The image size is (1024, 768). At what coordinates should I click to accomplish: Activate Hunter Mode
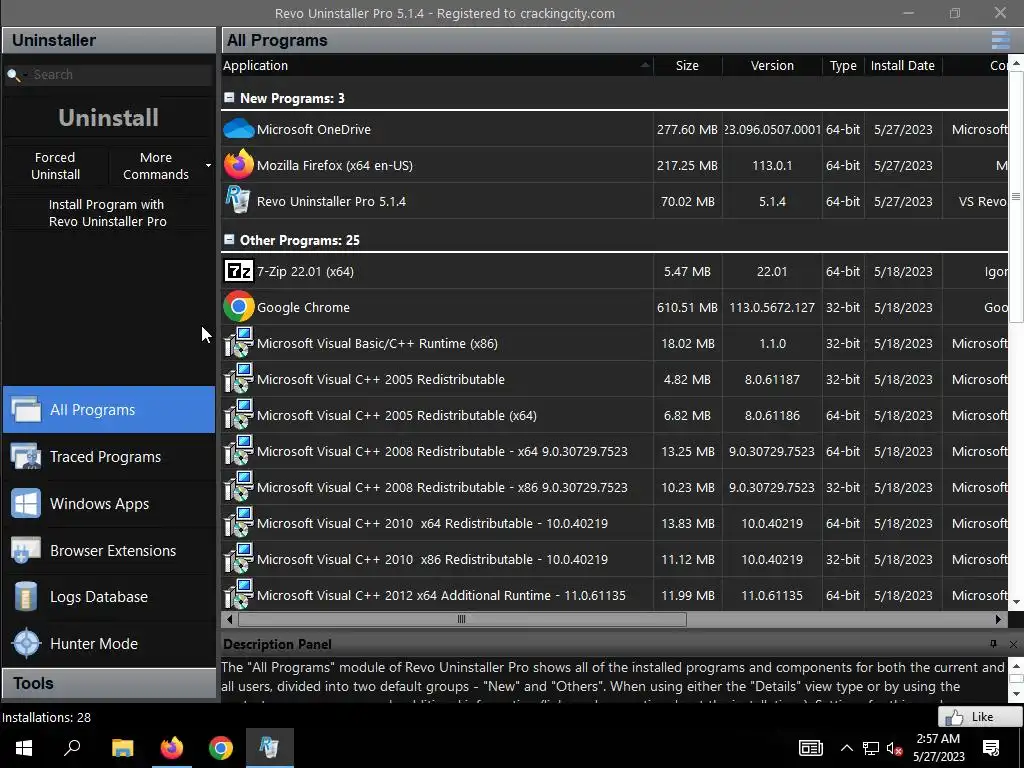click(x=108, y=643)
